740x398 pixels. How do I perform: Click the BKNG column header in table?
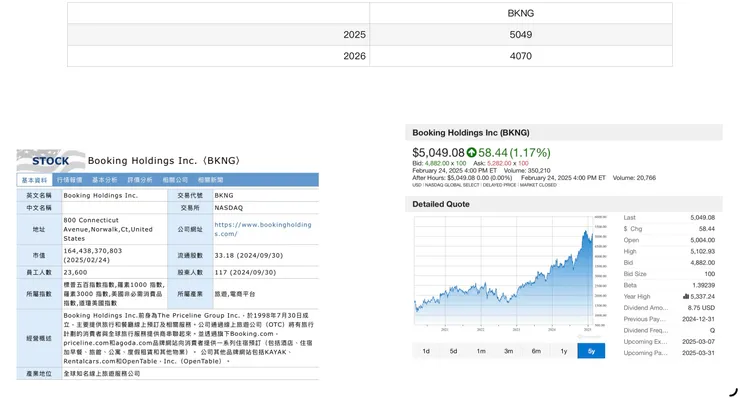click(521, 13)
